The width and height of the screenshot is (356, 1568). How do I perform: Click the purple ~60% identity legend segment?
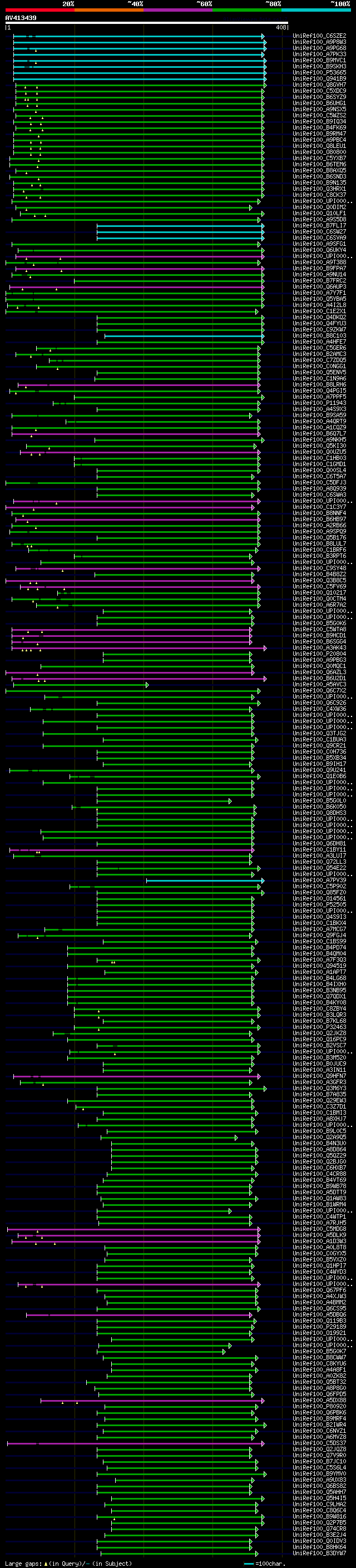pos(177,10)
